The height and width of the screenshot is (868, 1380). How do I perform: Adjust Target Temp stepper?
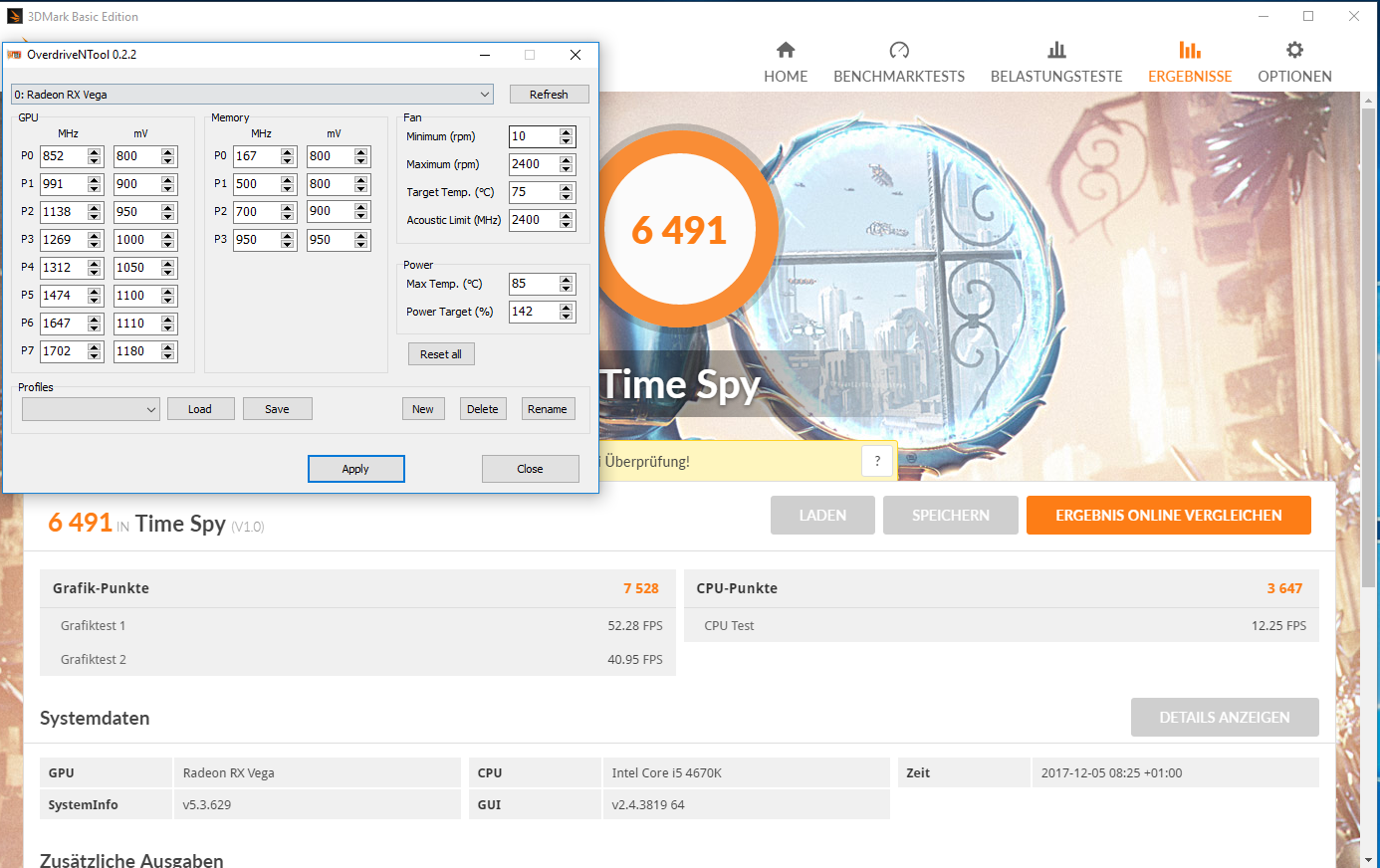click(x=567, y=192)
